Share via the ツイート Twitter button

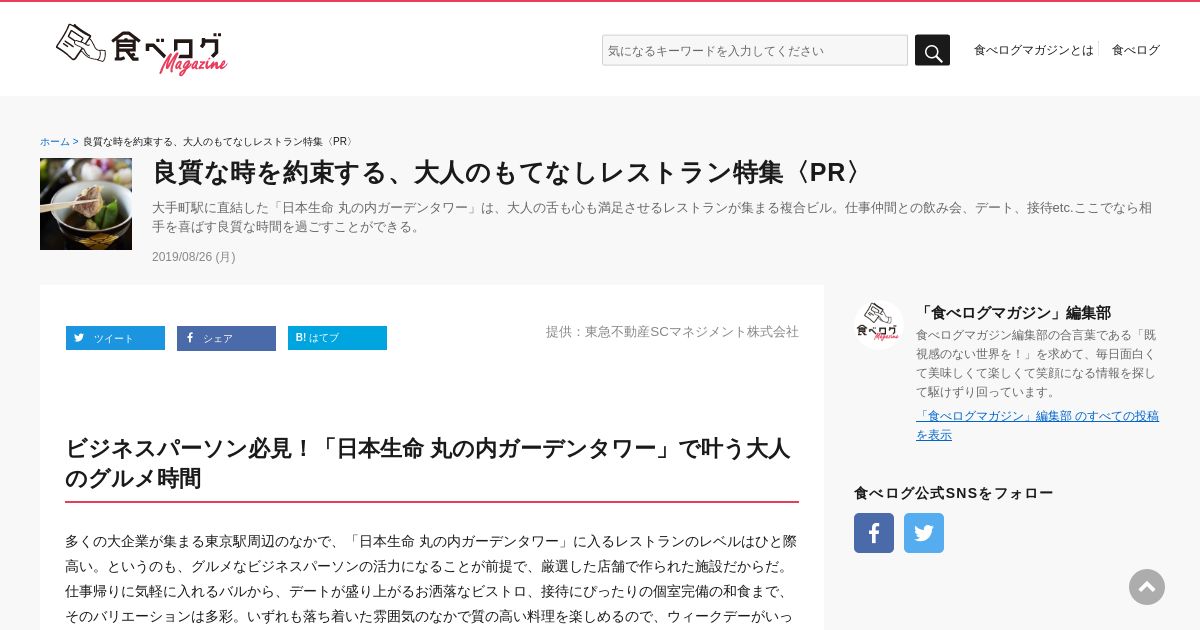(x=115, y=338)
